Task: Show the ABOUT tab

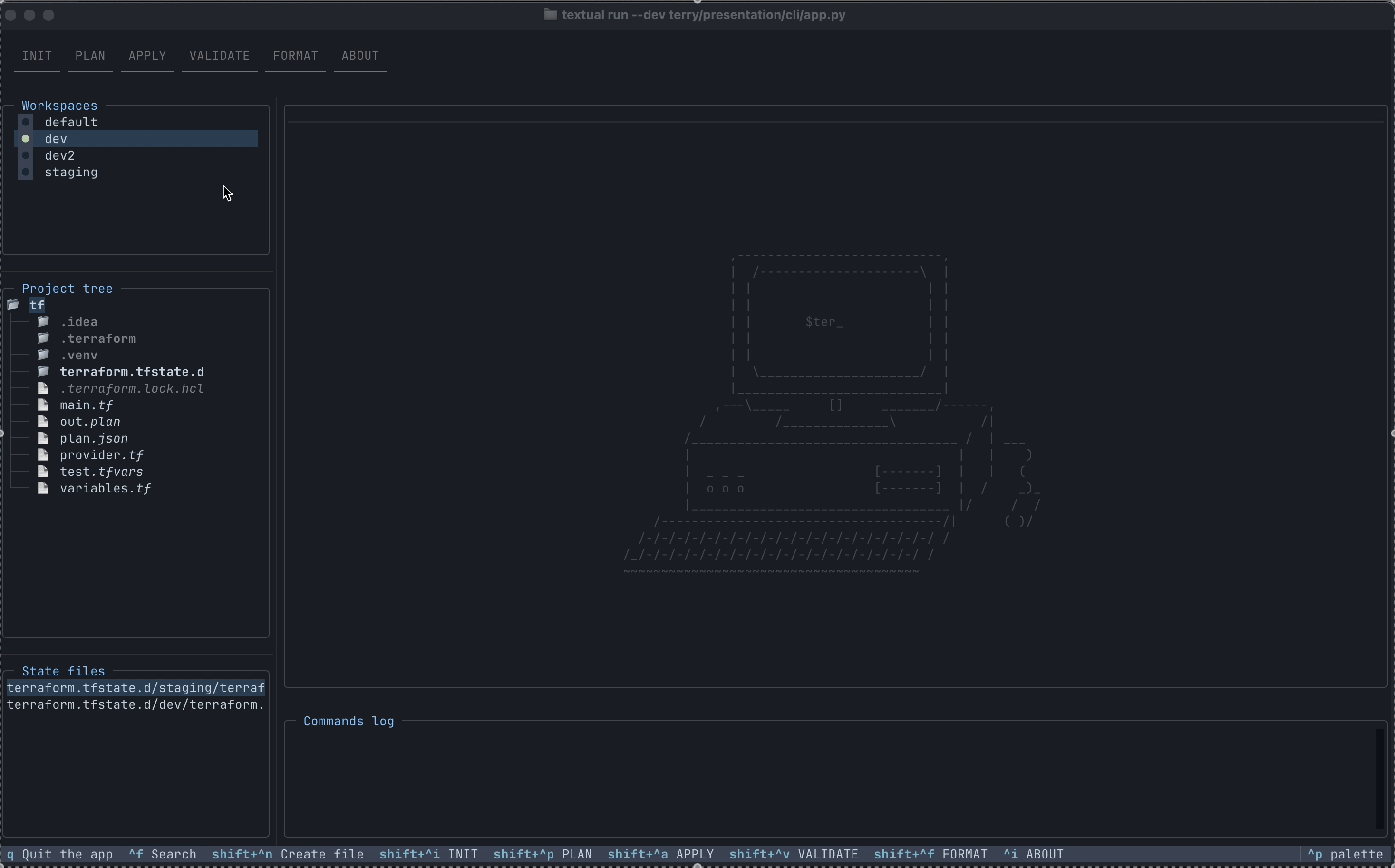Action: 360,56
